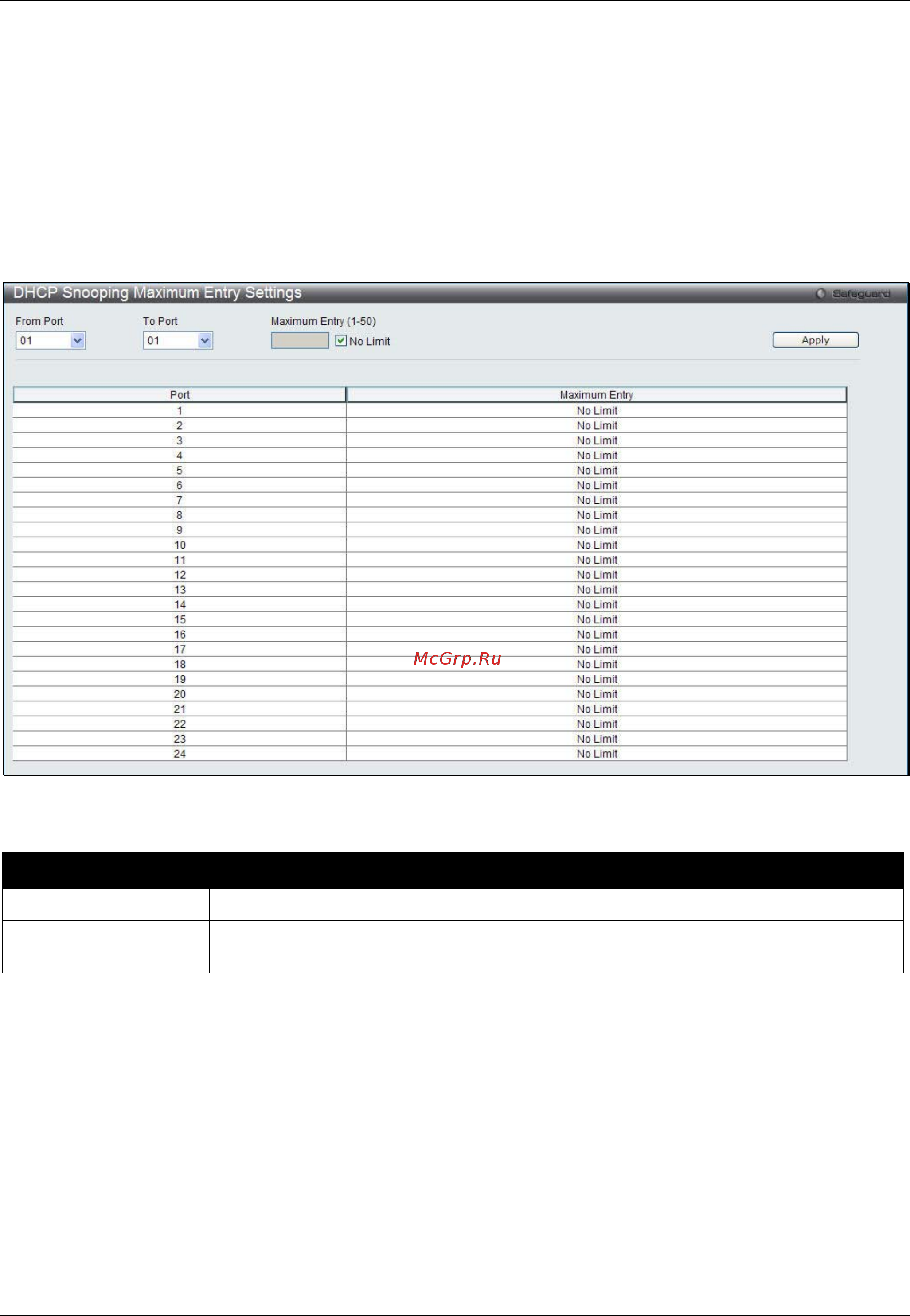Click No Limit value for port 12
The width and height of the screenshot is (910, 1316).
tap(597, 575)
